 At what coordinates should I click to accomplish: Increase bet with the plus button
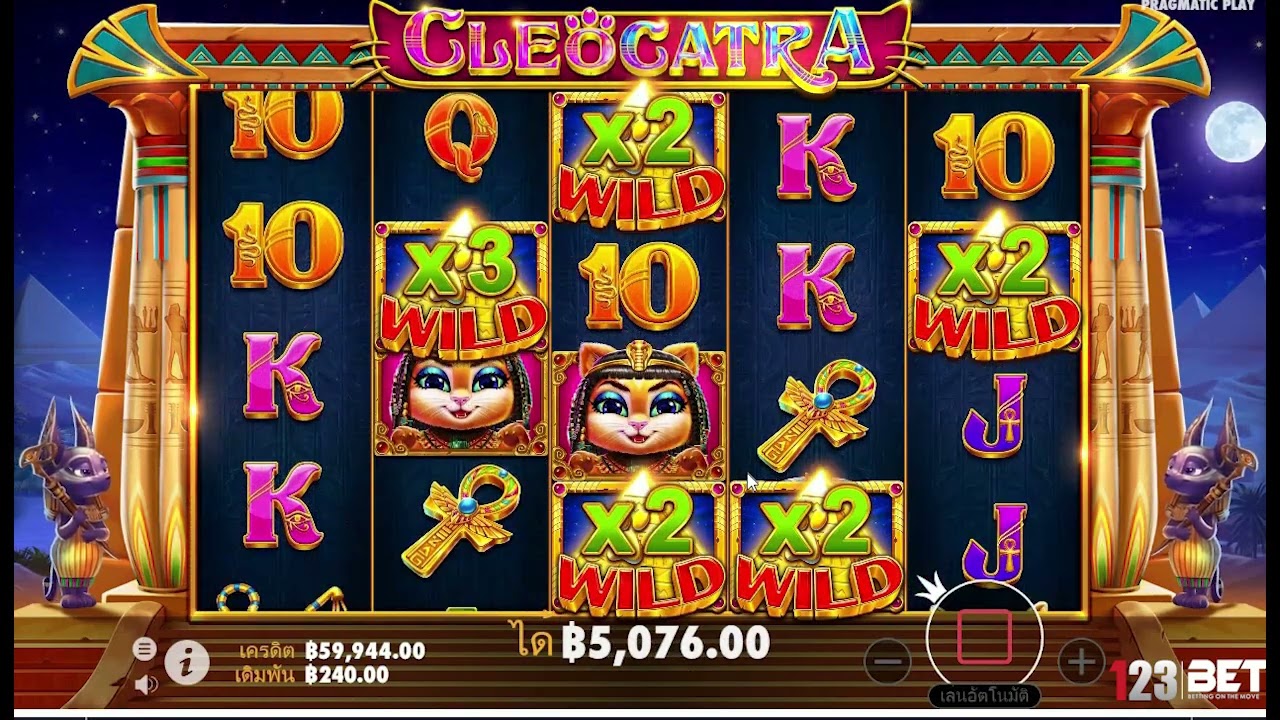[x=1080, y=661]
